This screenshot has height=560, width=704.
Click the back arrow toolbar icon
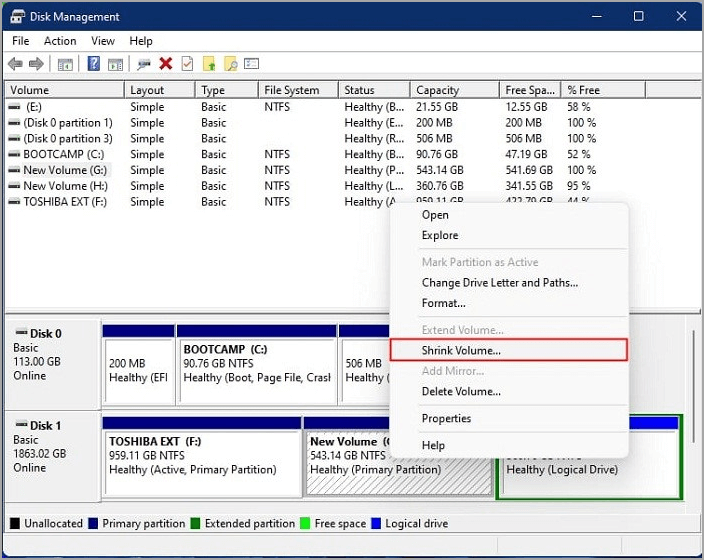click(15, 64)
